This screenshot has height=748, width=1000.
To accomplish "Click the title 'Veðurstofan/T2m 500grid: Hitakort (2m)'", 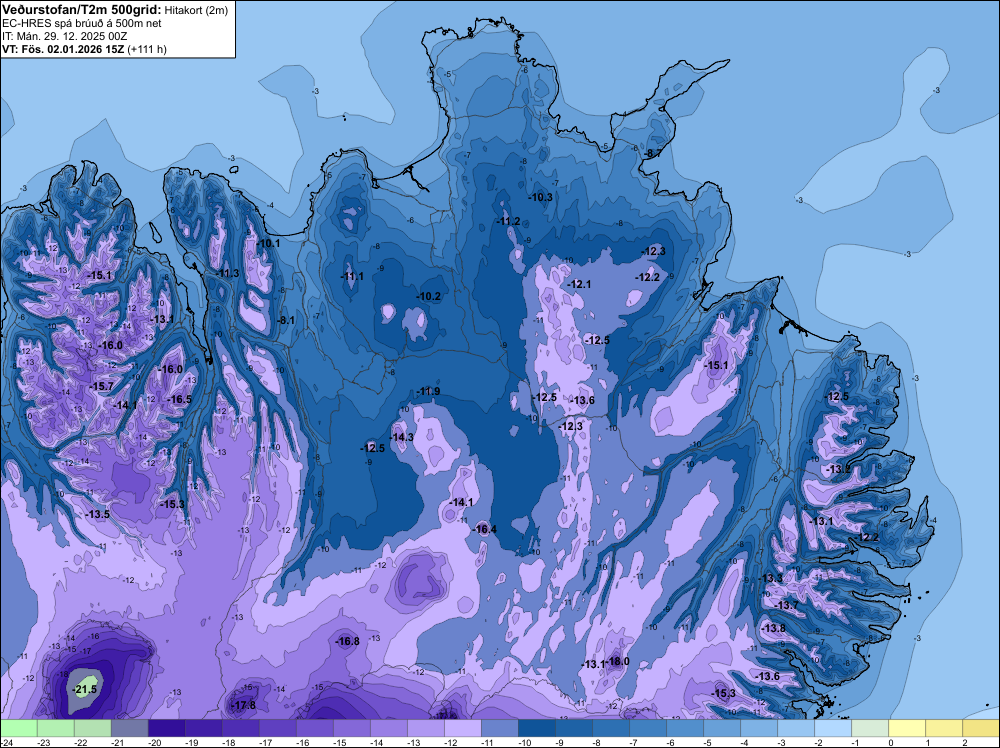I will [114, 10].
